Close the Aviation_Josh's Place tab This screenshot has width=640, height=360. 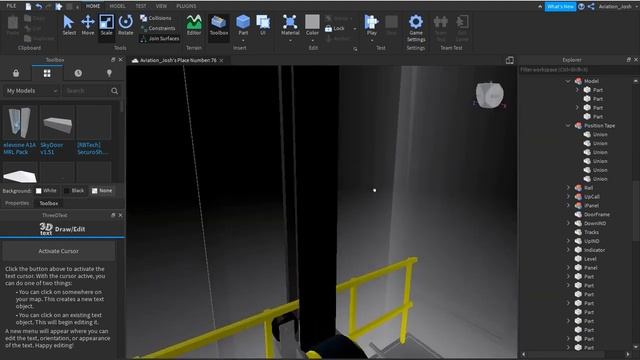tap(221, 60)
